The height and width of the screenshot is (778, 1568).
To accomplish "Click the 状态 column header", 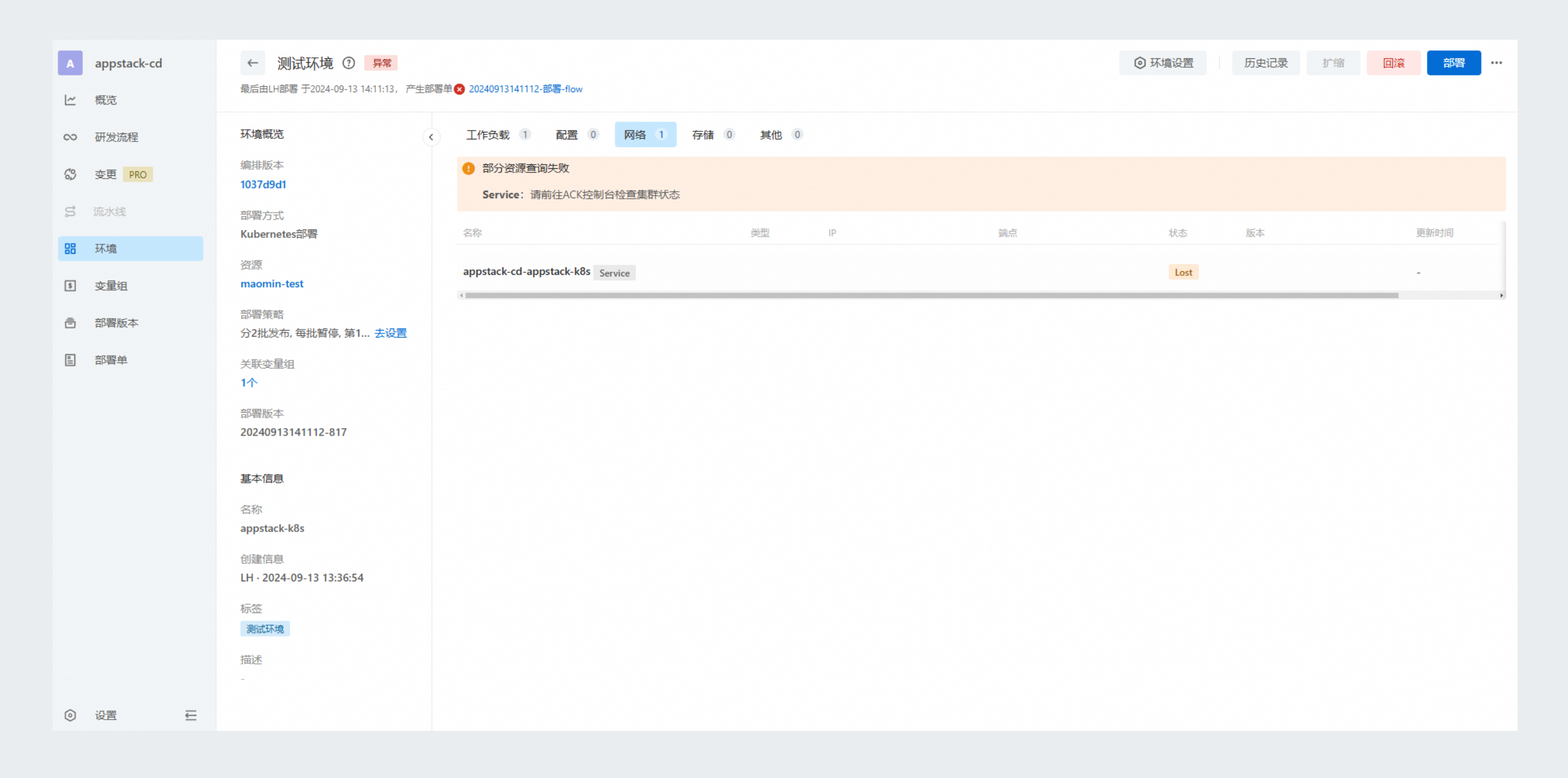I will coord(1178,233).
